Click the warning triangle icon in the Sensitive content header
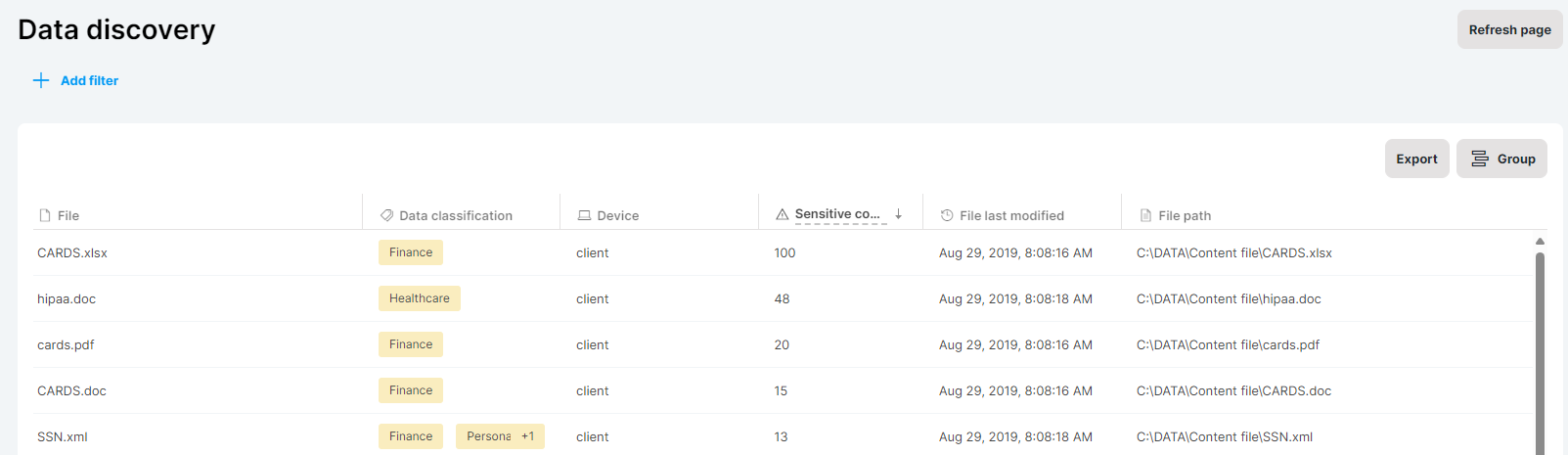1568x455 pixels. click(x=782, y=214)
